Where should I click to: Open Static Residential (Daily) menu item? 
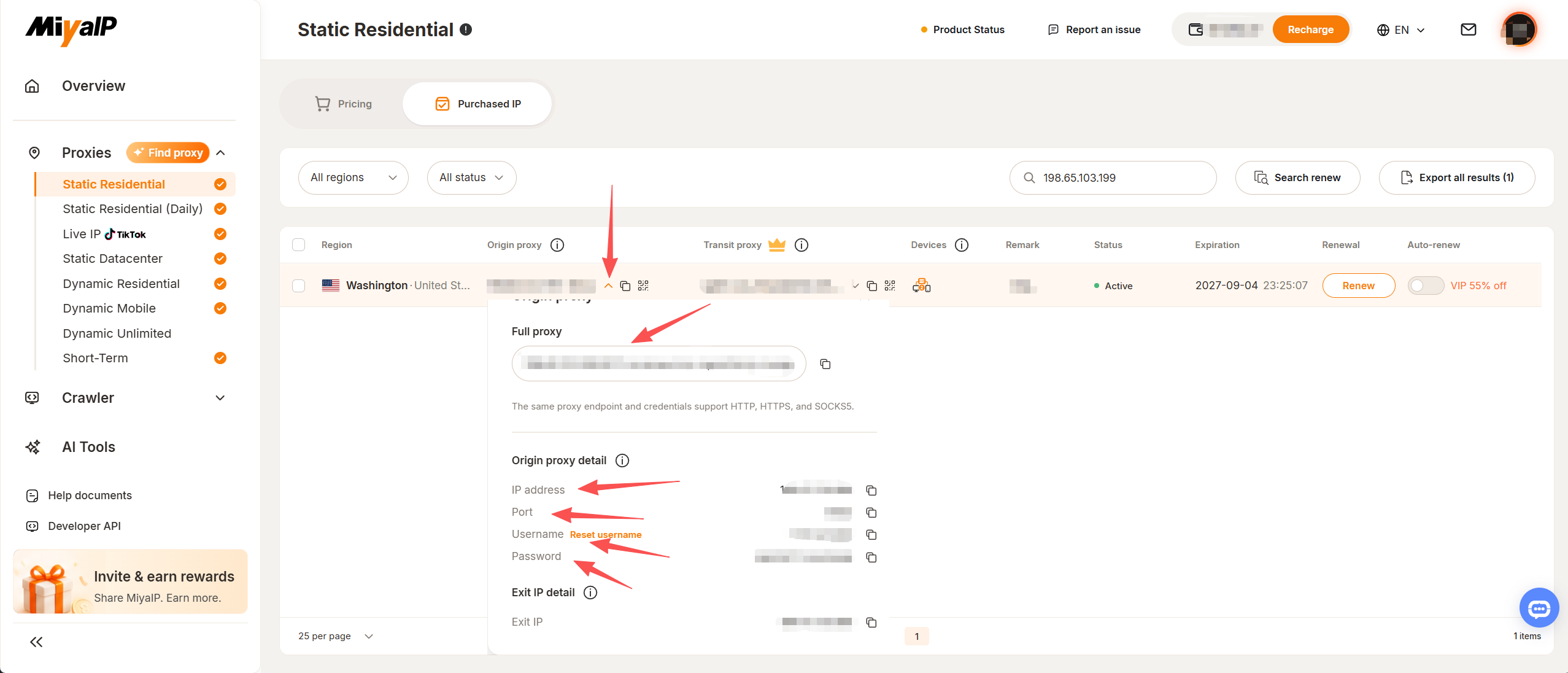click(133, 209)
